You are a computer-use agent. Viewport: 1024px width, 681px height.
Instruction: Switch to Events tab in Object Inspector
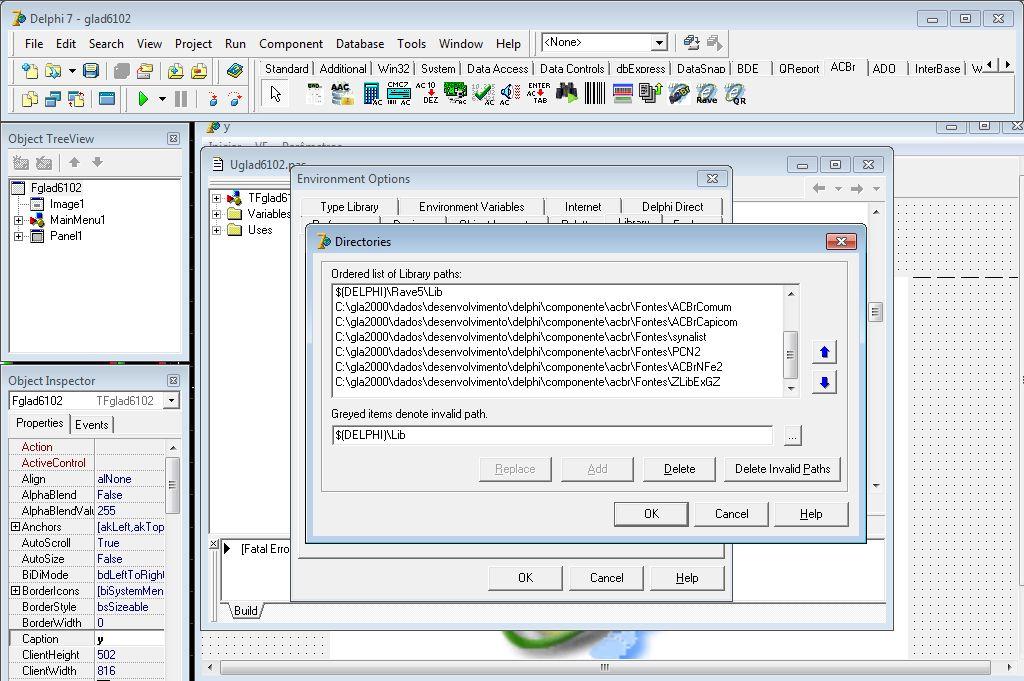91,424
